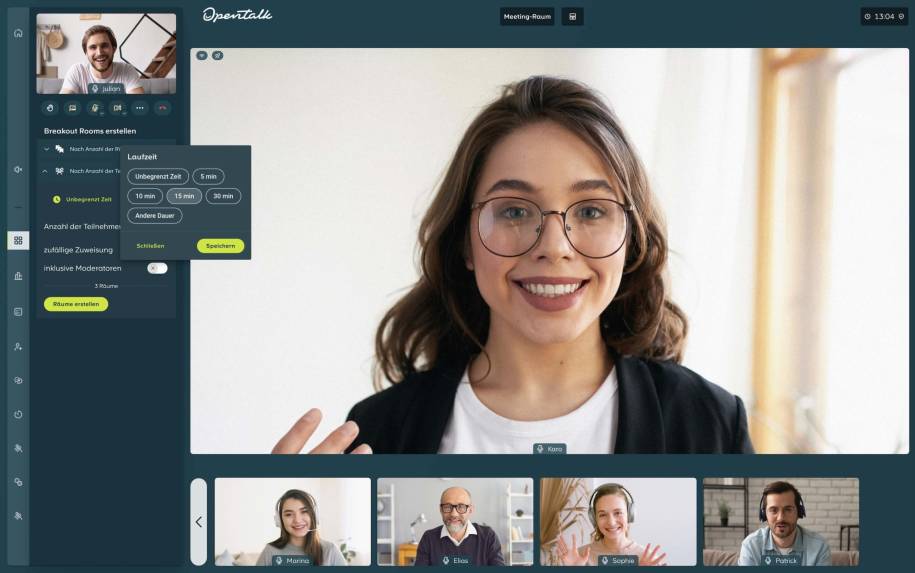The width and height of the screenshot is (915, 573).
Task: Click the 'Laufzeit' popup title
Action: coord(142,157)
